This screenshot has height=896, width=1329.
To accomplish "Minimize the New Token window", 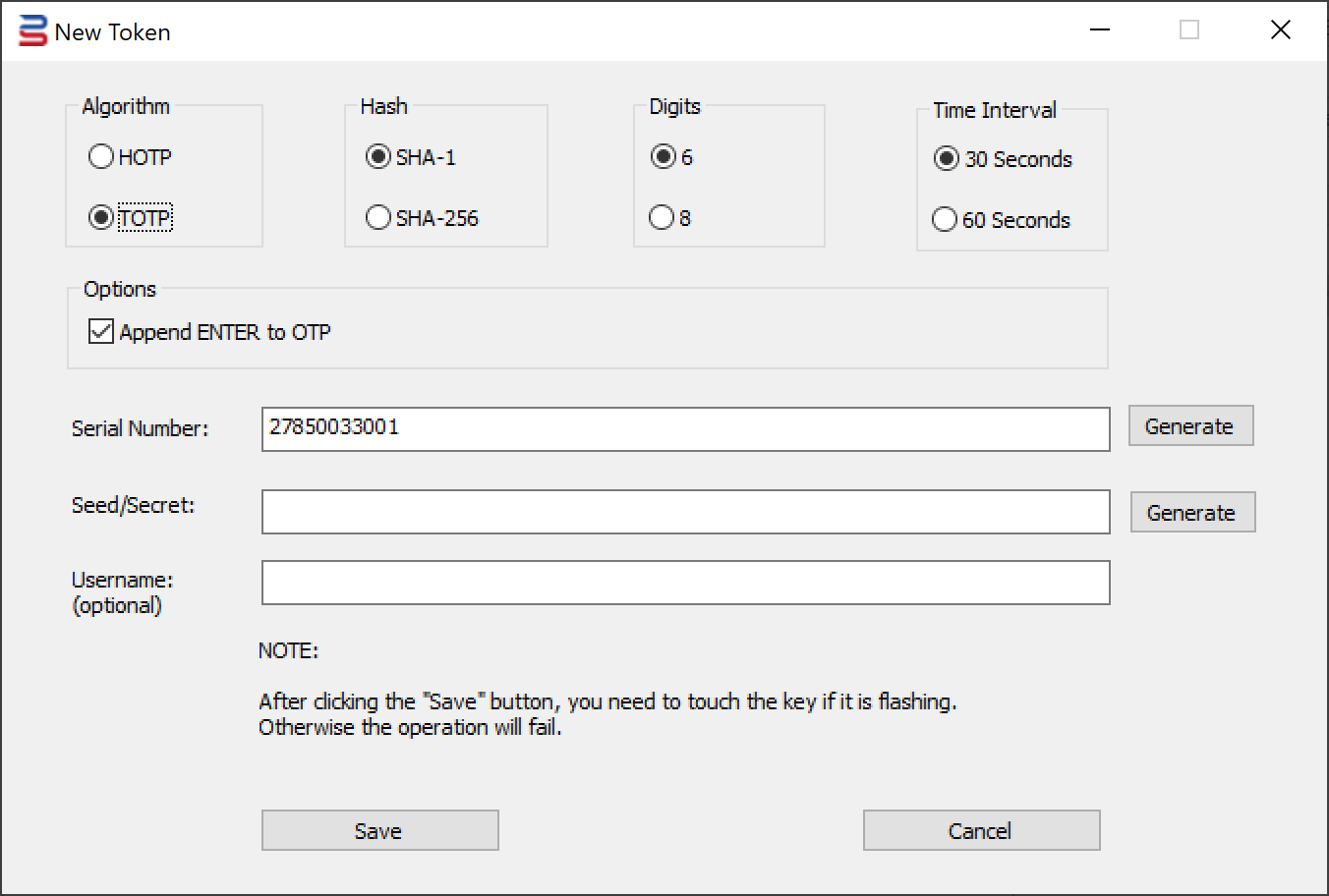I will coord(1100,30).
